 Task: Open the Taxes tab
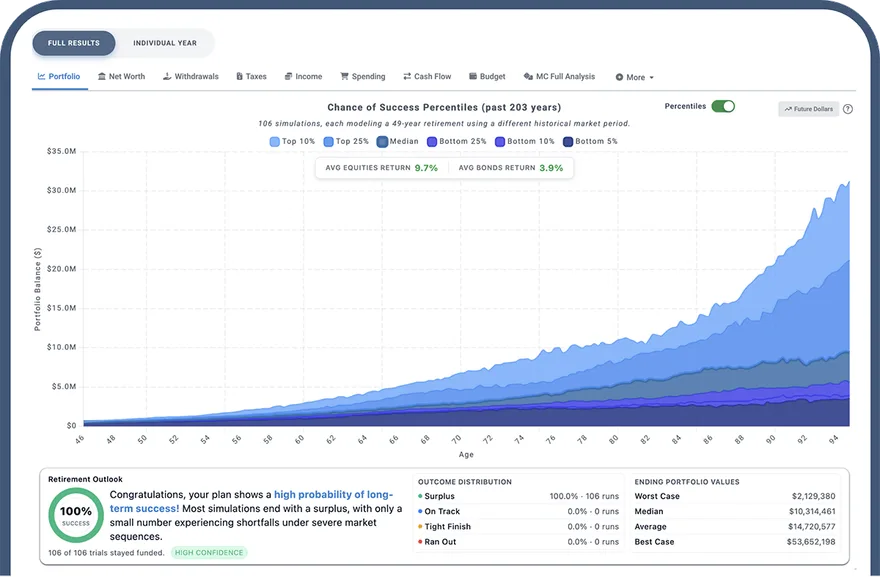251,76
